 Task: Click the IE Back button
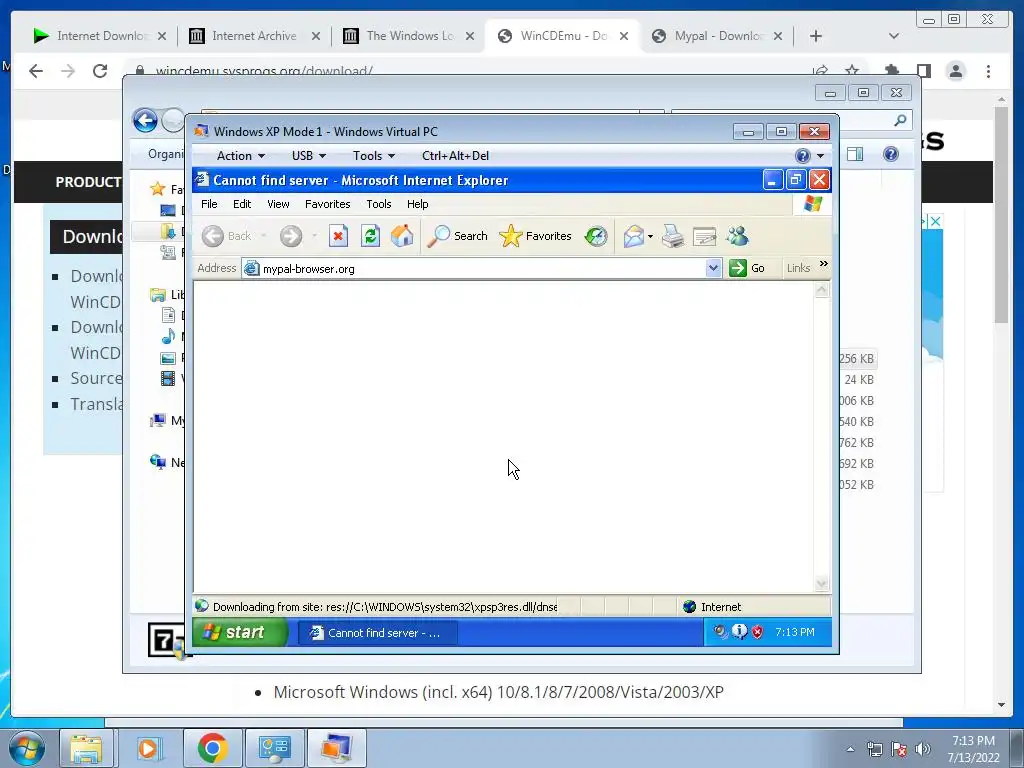tap(227, 236)
